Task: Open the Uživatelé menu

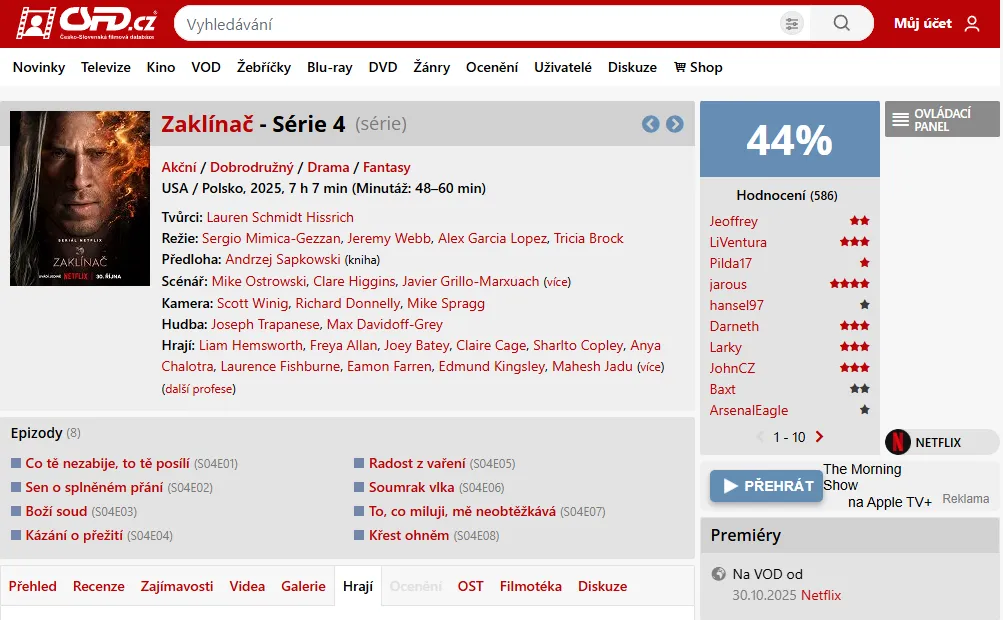Action: (563, 67)
